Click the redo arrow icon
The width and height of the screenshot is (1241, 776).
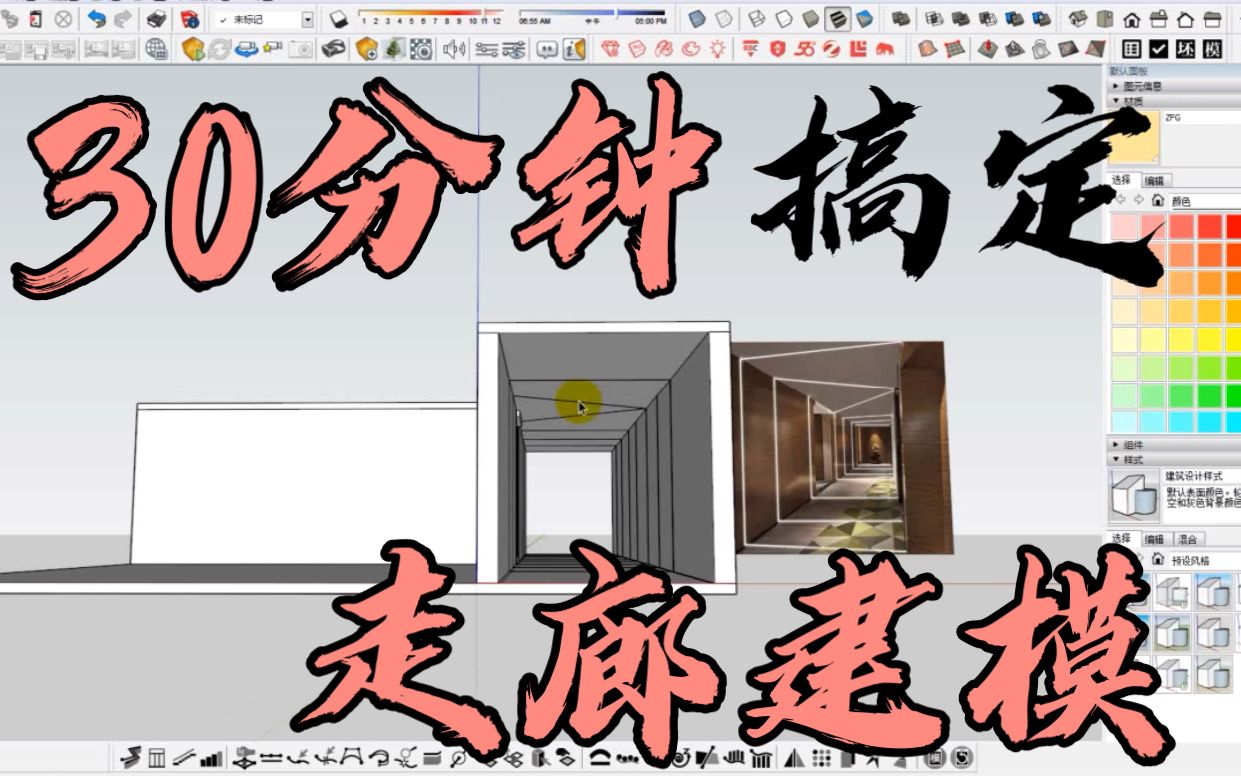pos(121,18)
